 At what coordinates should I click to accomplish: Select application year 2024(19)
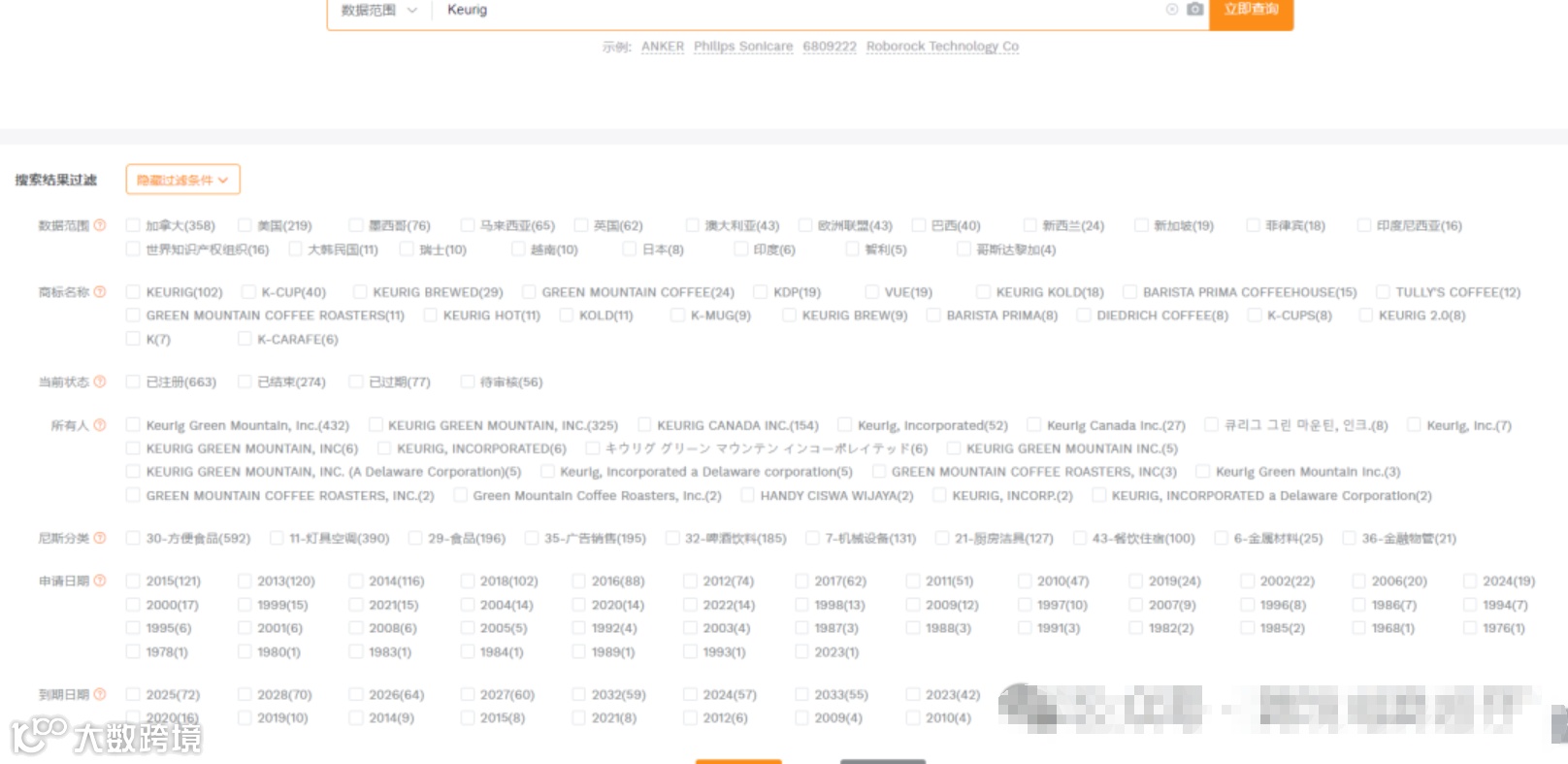pyautogui.click(x=1470, y=581)
